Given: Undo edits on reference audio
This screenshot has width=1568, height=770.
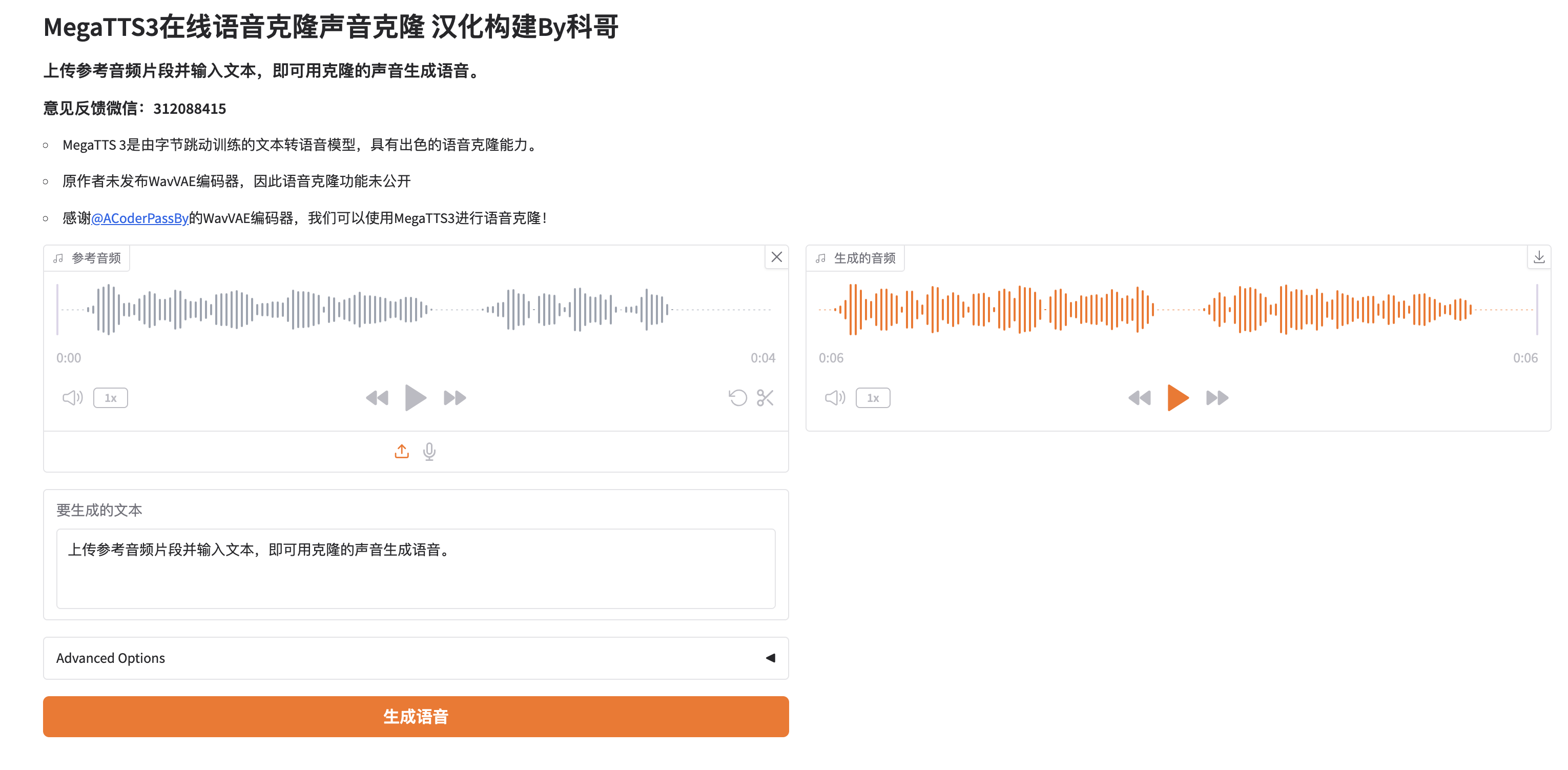Looking at the screenshot, I should [738, 398].
